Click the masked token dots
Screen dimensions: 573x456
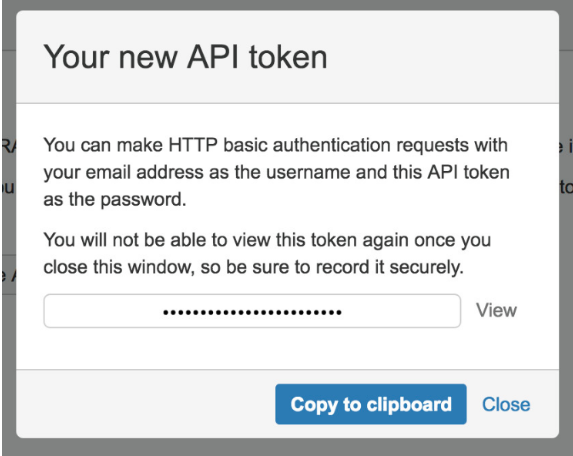pos(252,312)
